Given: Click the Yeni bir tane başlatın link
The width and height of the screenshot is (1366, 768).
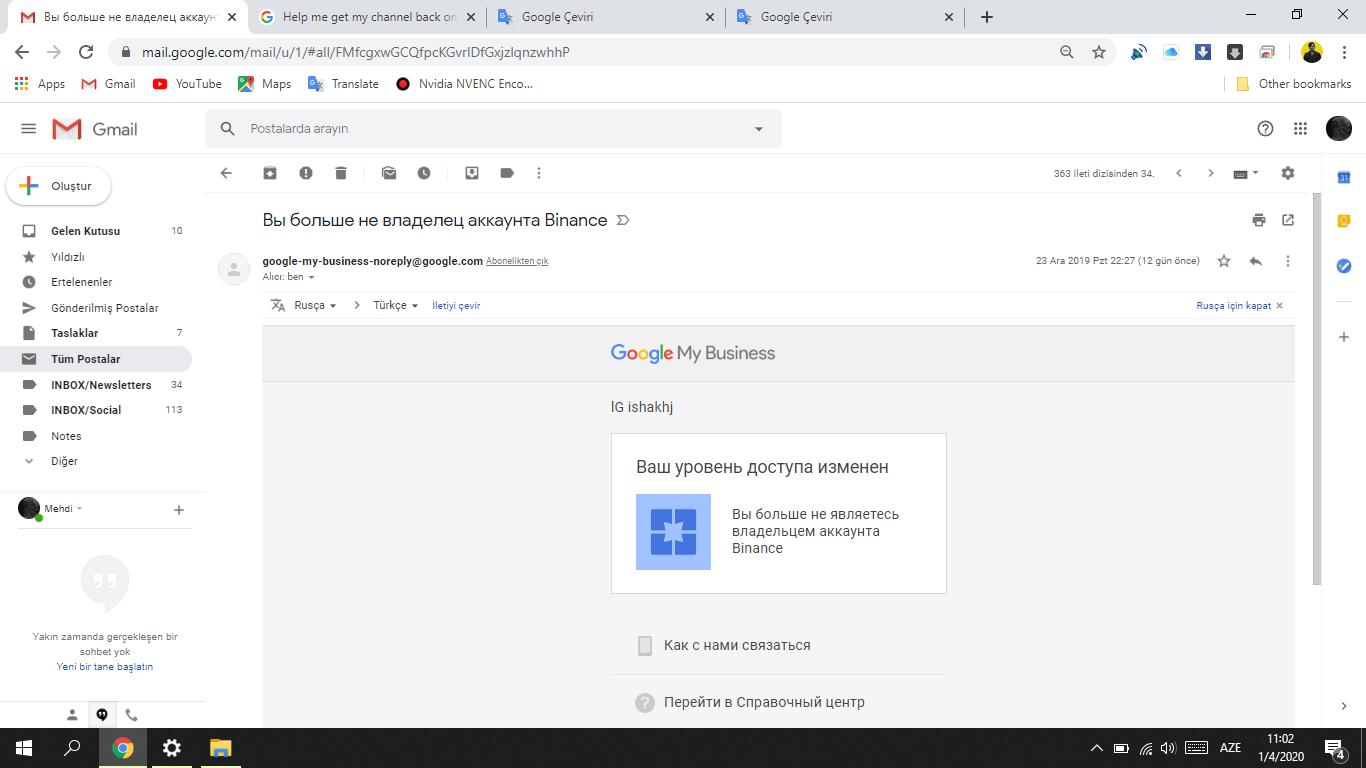Looking at the screenshot, I should tap(105, 666).
